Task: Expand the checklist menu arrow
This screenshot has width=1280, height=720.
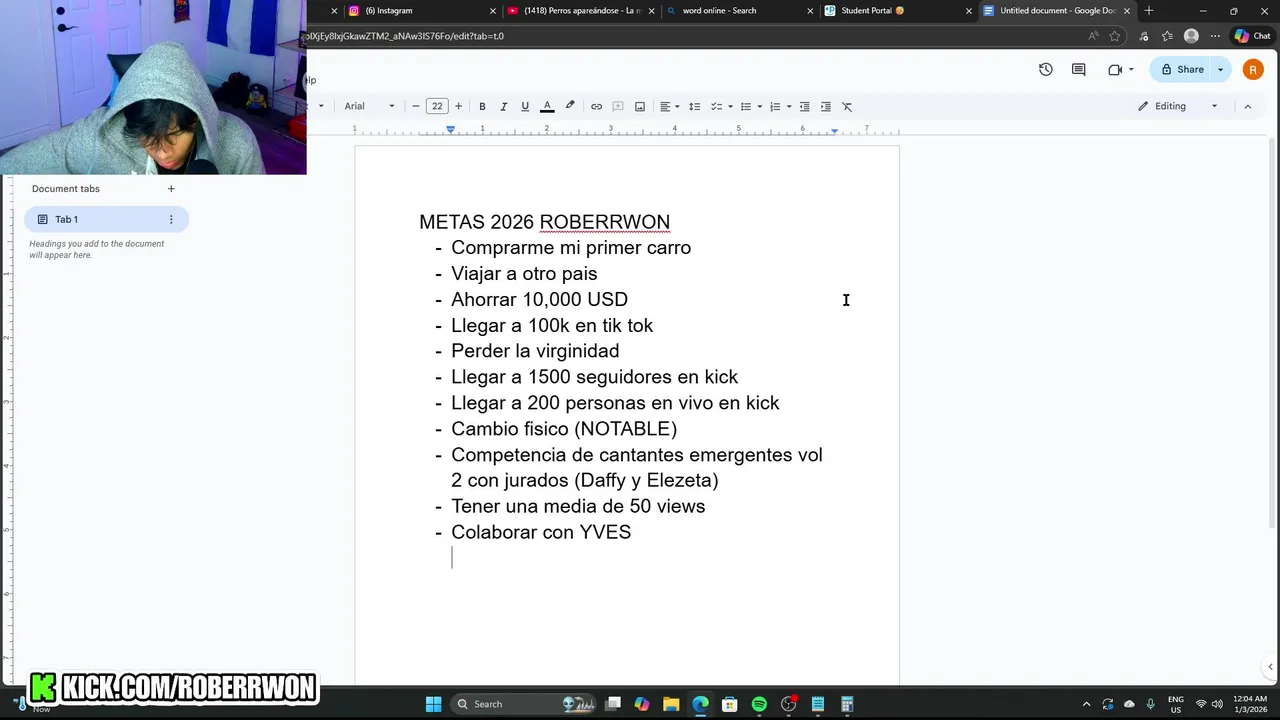Action: pos(730,106)
